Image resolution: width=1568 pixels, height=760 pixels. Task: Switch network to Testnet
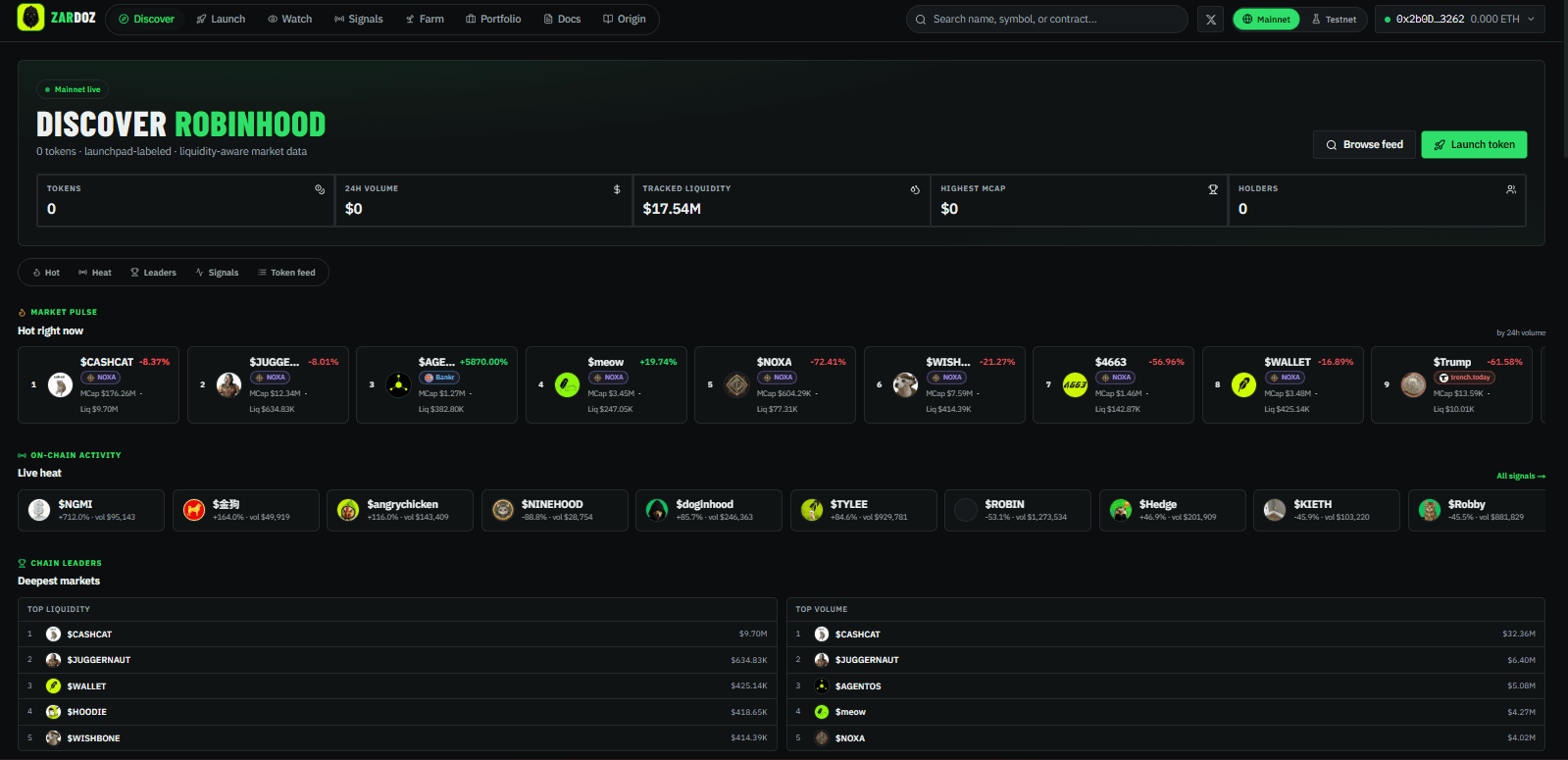(1334, 19)
